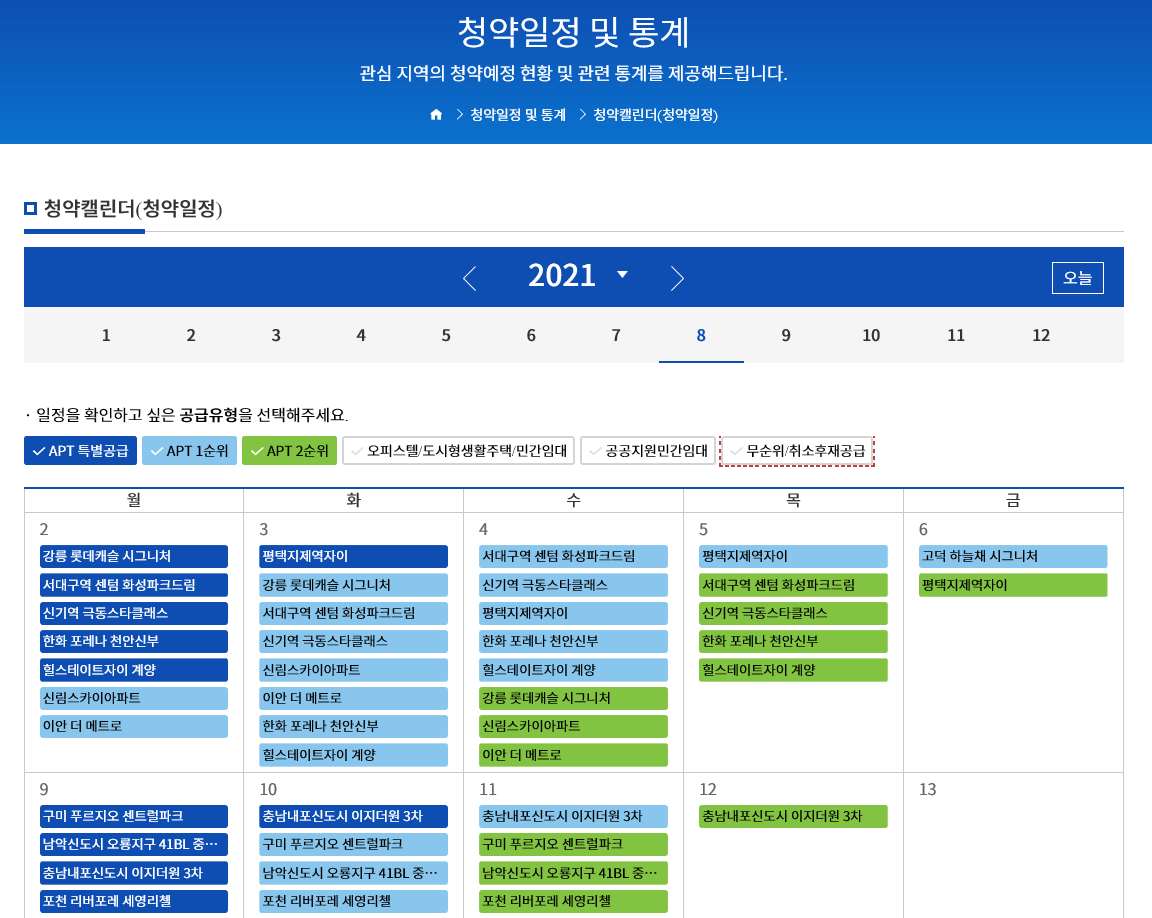This screenshot has height=918, width=1152.
Task: Open green 이안 더 메트로 on the 4th
Action: [x=573, y=755]
